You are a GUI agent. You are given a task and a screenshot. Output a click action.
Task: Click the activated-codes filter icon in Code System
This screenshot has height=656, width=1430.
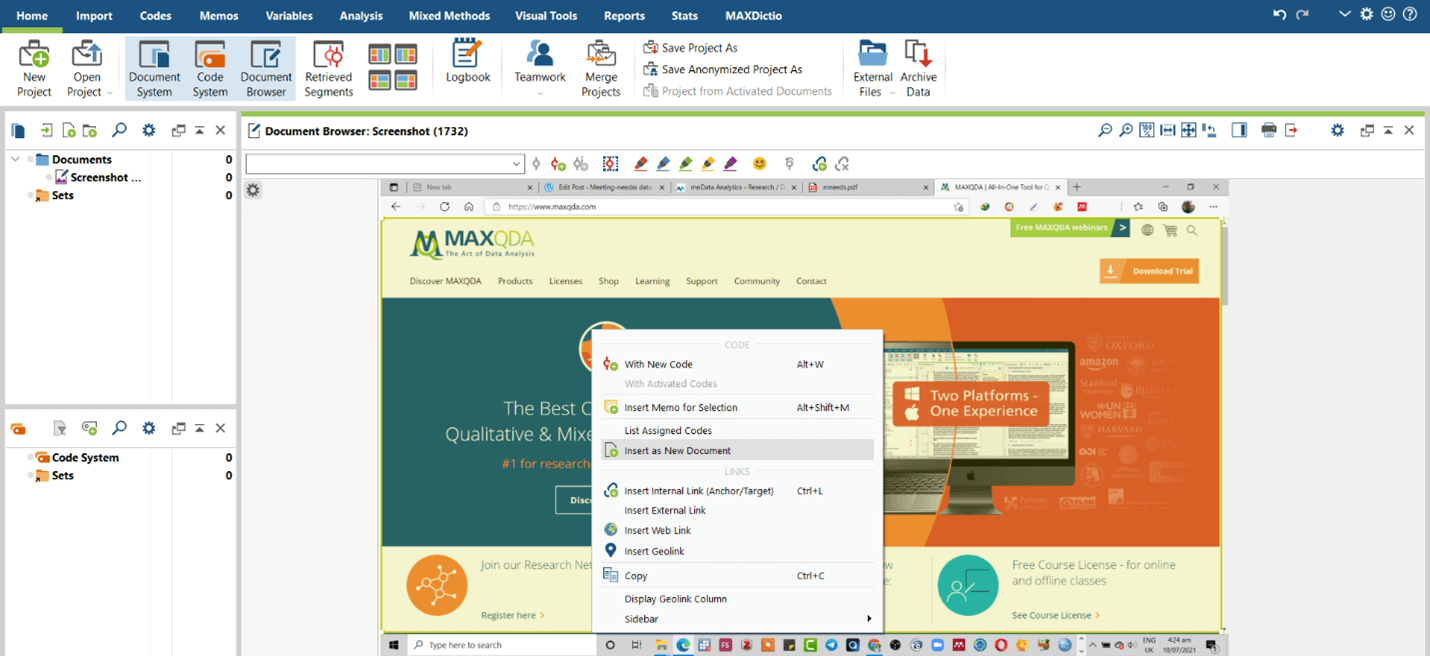click(x=60, y=428)
